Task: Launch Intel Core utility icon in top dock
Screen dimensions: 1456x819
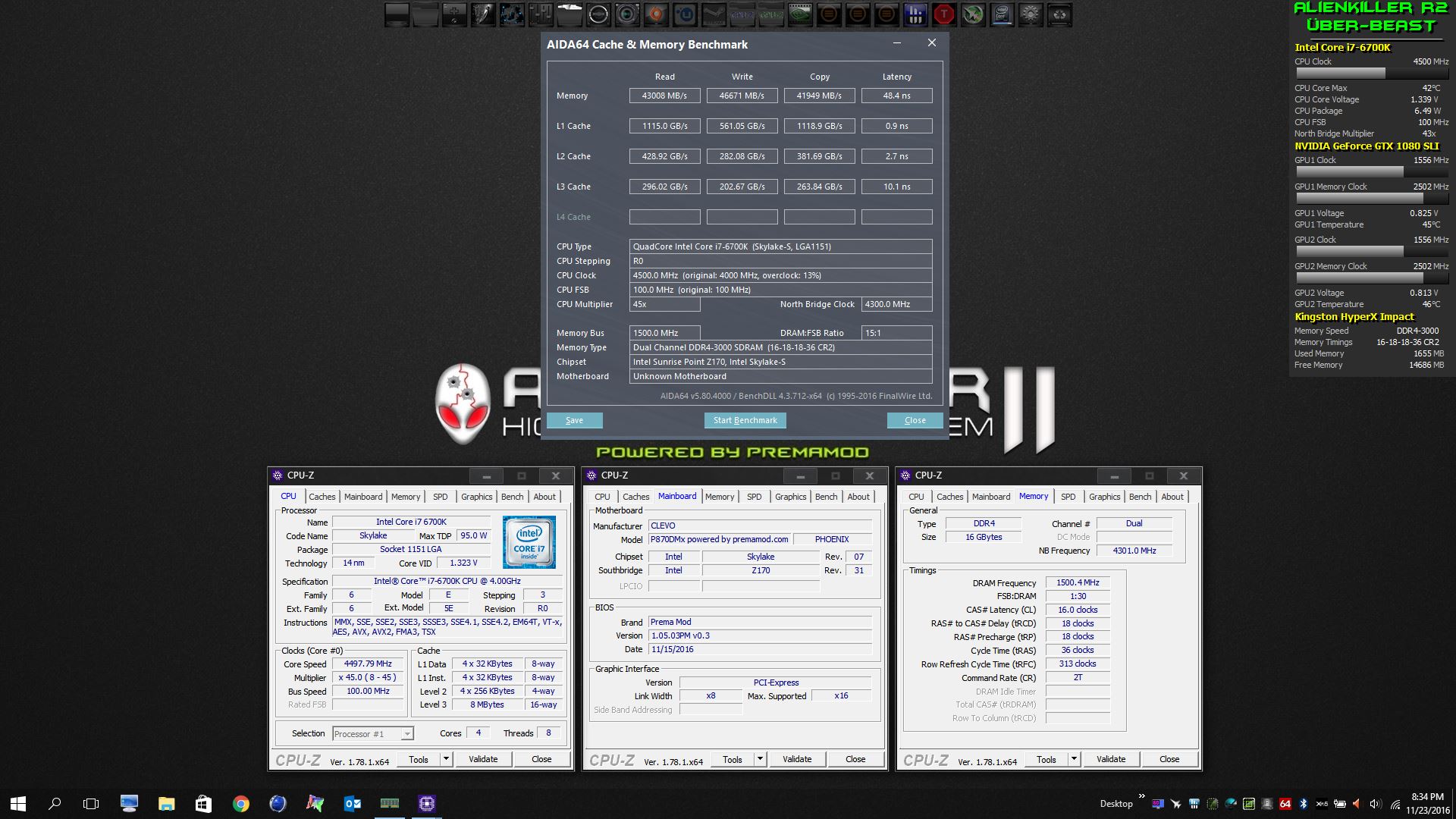Action: (1002, 14)
